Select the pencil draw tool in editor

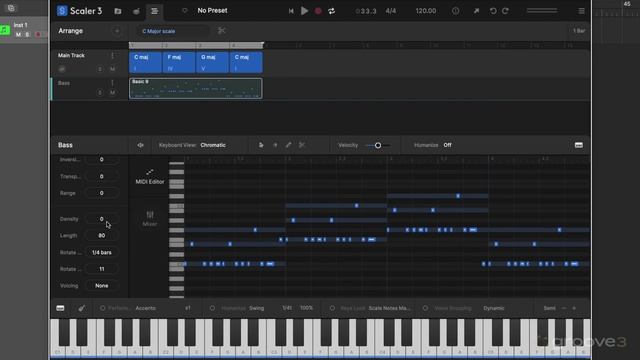(289, 145)
